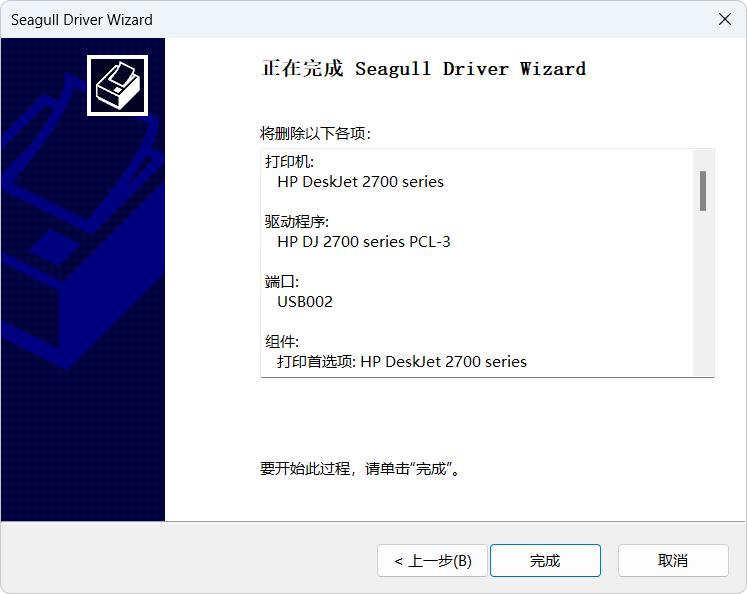
Task: Click the 完成 button to finish
Action: pyautogui.click(x=545, y=561)
